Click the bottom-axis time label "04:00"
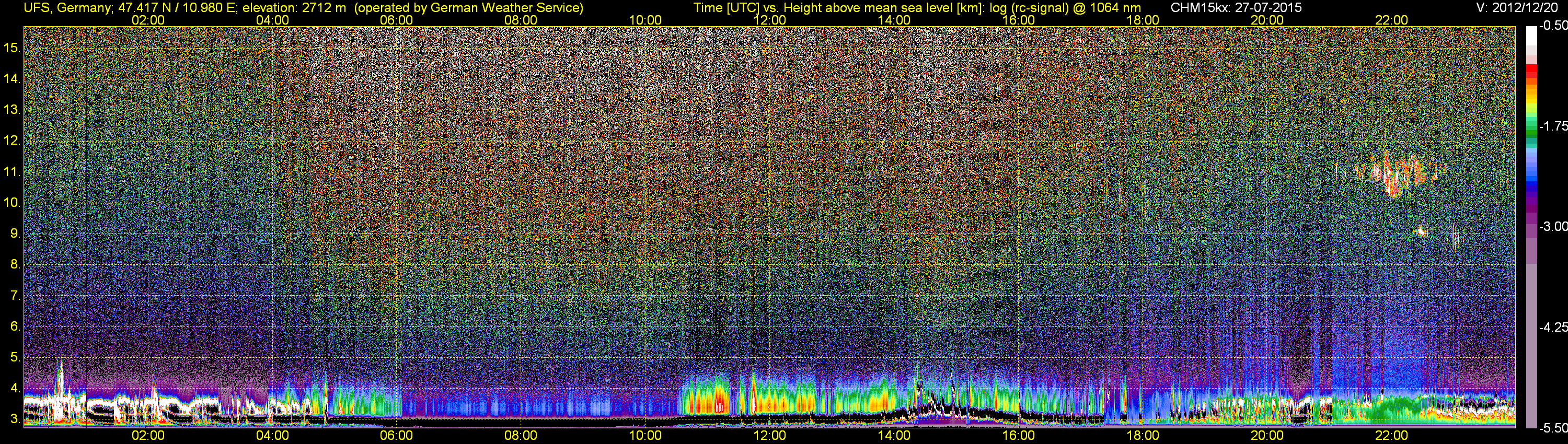 coord(272,436)
